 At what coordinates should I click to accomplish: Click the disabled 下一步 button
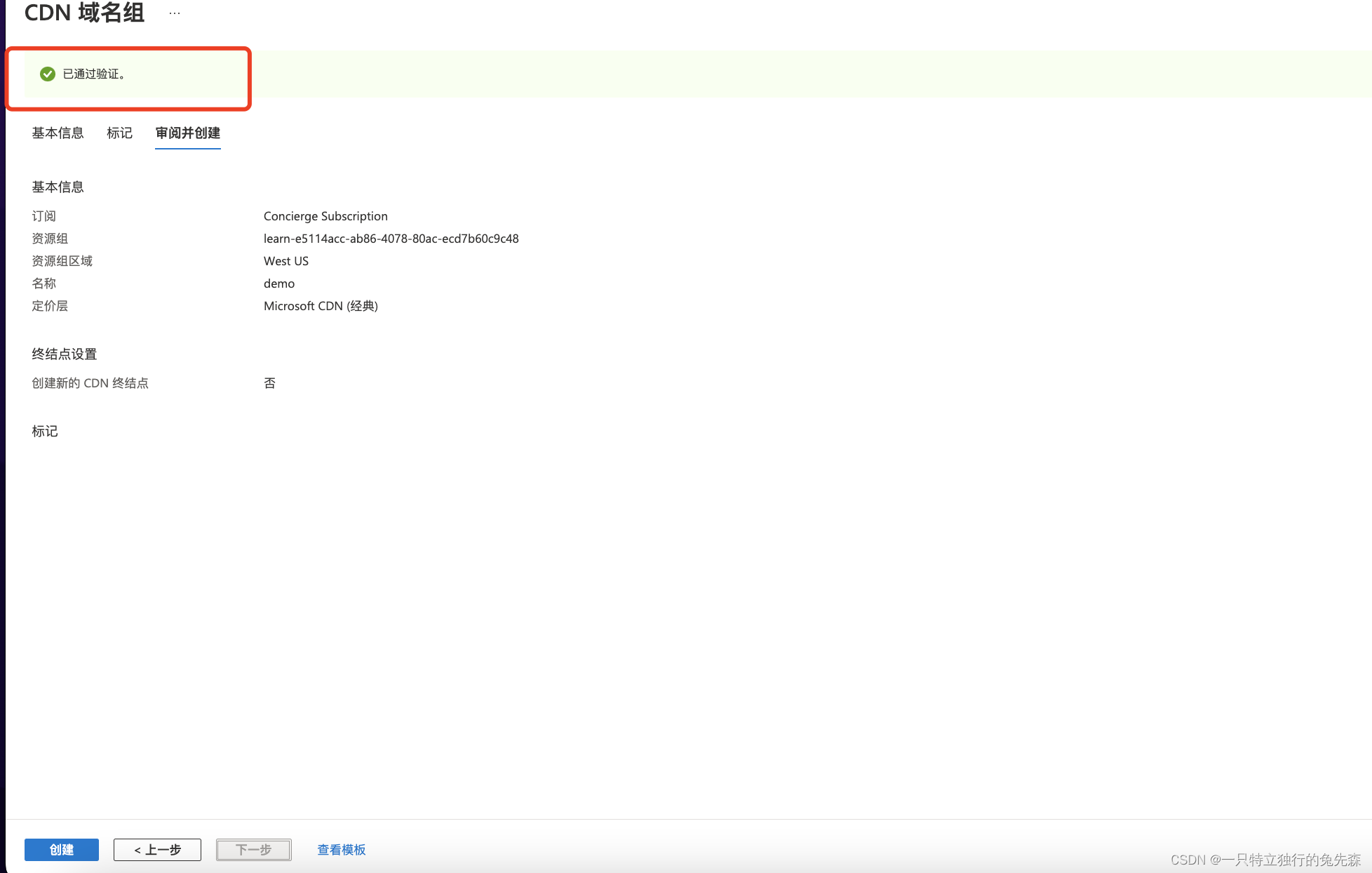pos(253,849)
